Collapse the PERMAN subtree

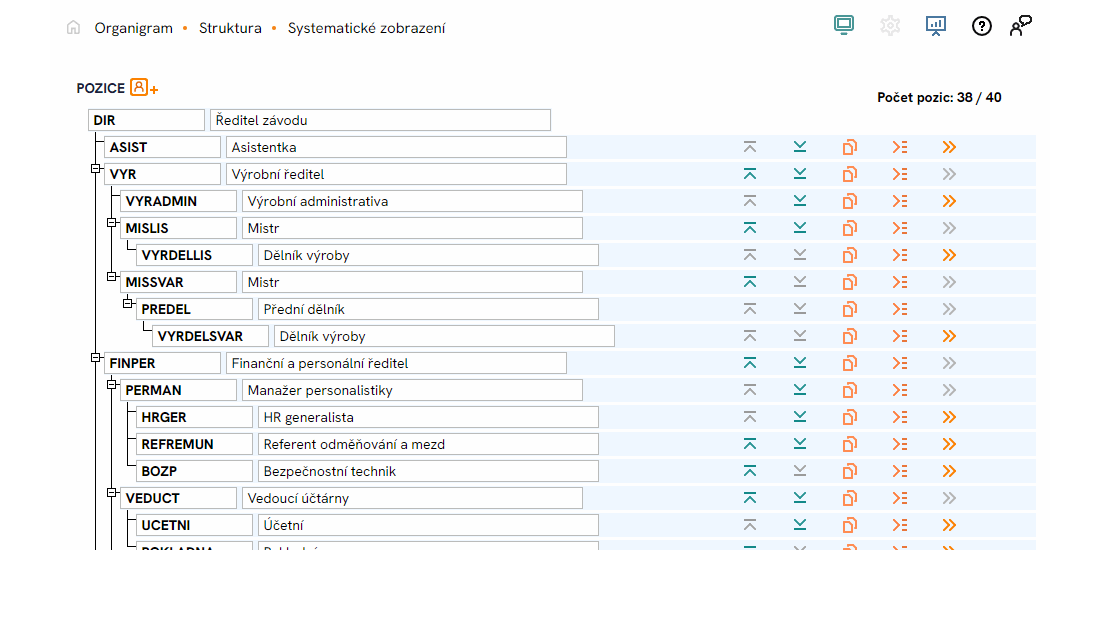(112, 384)
